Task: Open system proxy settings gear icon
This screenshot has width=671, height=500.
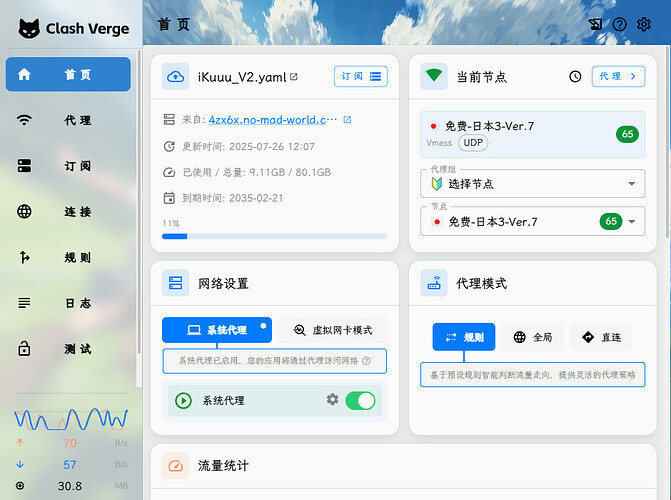Action: click(333, 399)
